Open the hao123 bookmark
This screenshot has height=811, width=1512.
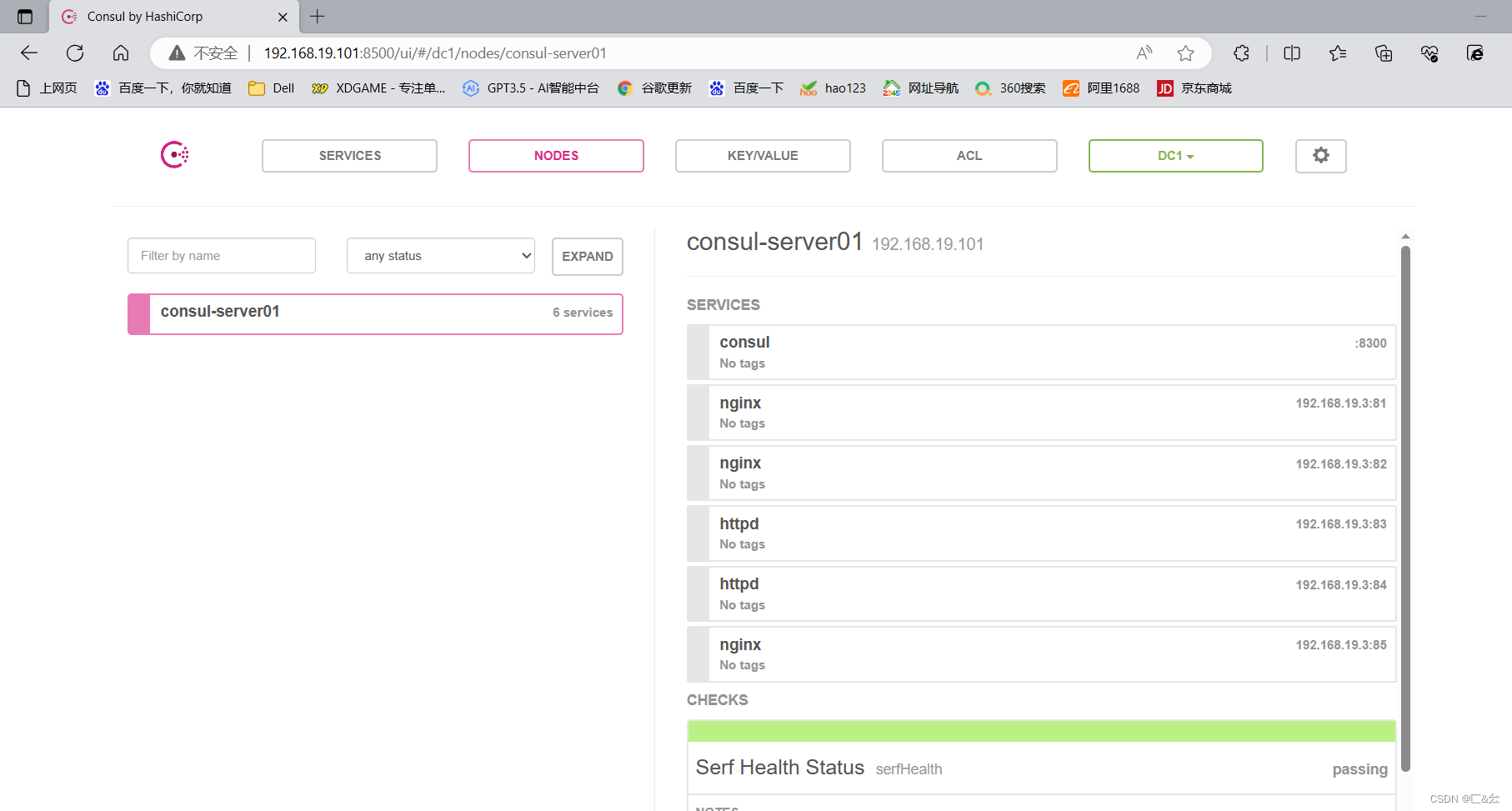833,88
